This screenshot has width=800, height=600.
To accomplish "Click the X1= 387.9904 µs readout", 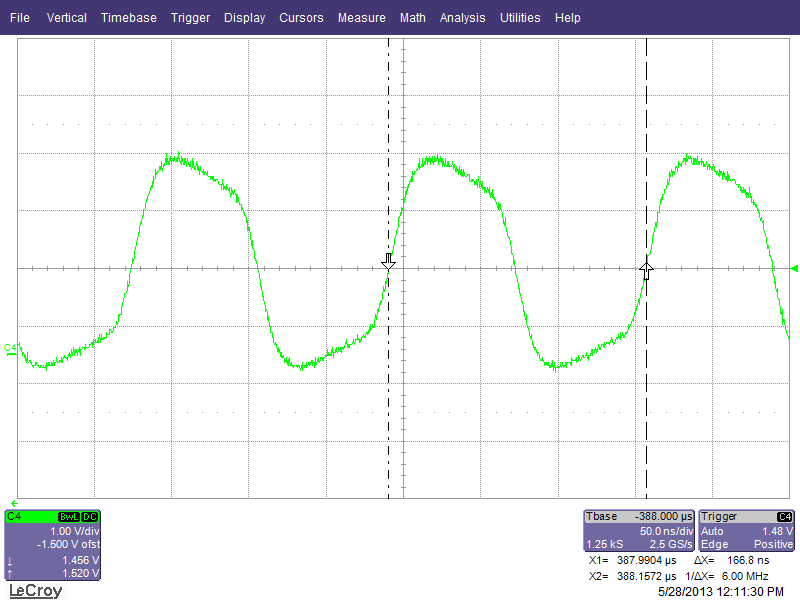I will point(633,560).
